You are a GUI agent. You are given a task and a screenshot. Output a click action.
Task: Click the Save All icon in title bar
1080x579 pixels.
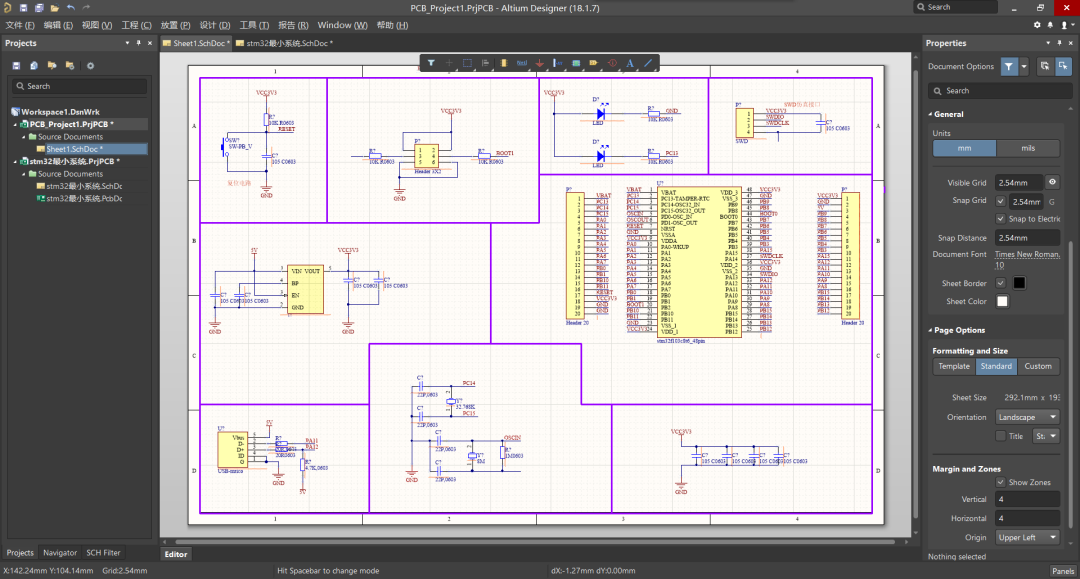click(39, 8)
